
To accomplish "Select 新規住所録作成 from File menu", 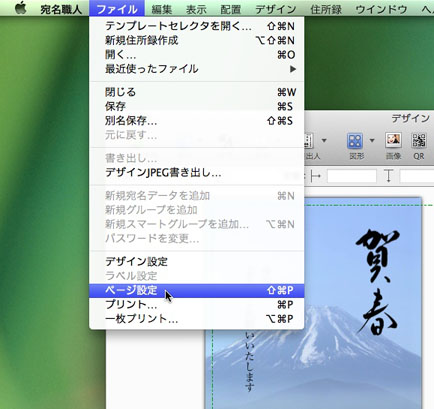I will tap(197, 40).
